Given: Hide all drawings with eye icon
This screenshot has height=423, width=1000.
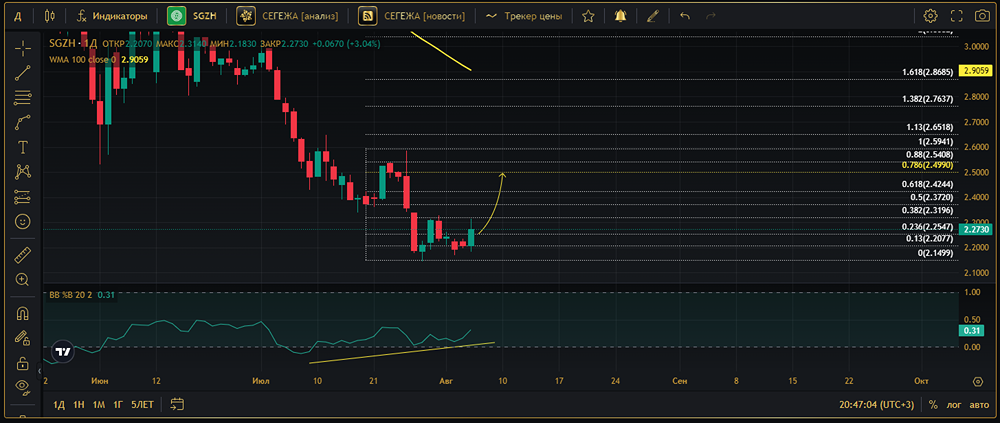Looking at the screenshot, I should [x=23, y=385].
